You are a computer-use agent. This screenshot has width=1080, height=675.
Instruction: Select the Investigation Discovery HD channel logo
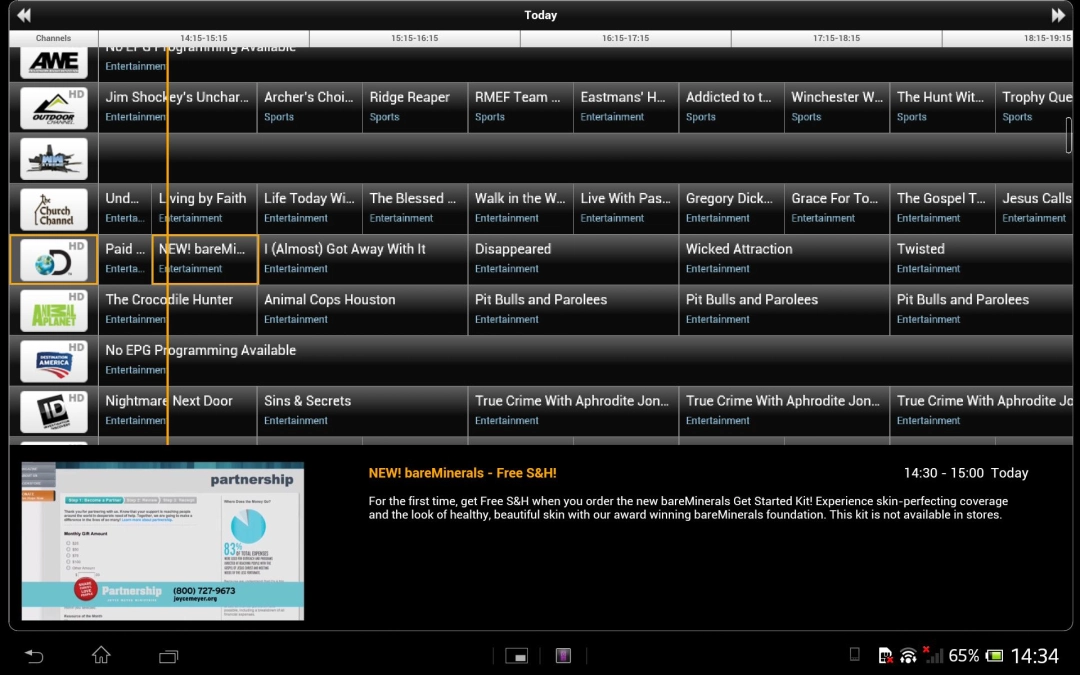pyautogui.click(x=54, y=411)
